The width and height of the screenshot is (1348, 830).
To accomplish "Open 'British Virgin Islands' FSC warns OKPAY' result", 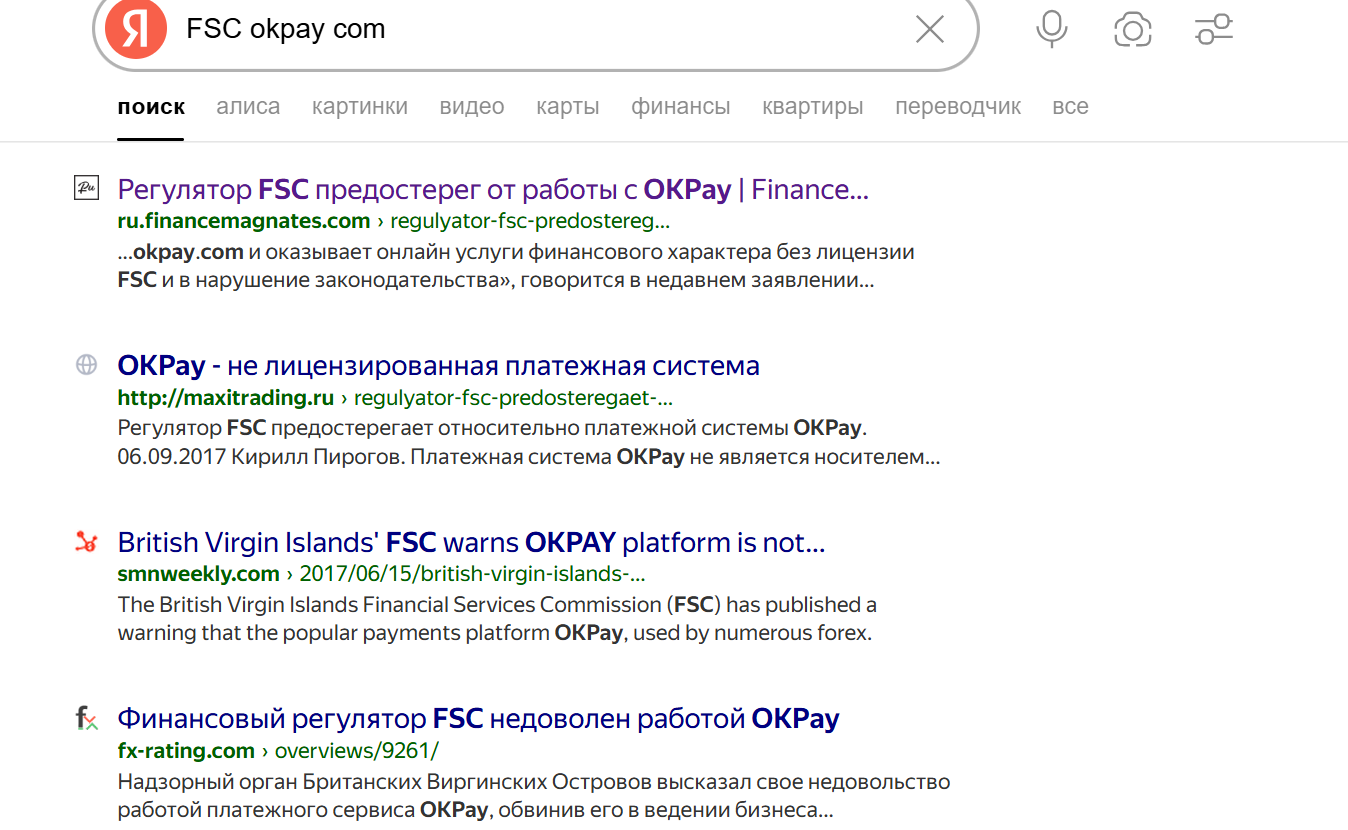I will 471,543.
